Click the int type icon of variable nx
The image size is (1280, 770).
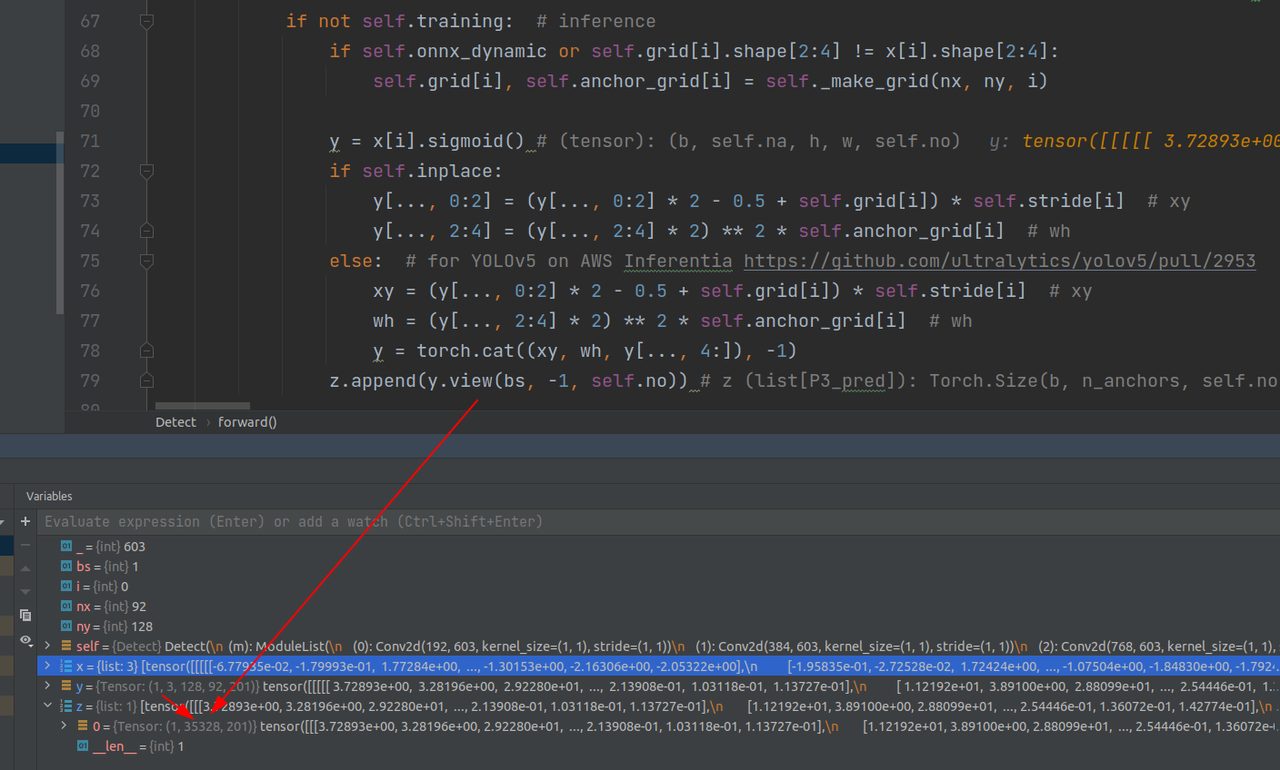(67, 607)
